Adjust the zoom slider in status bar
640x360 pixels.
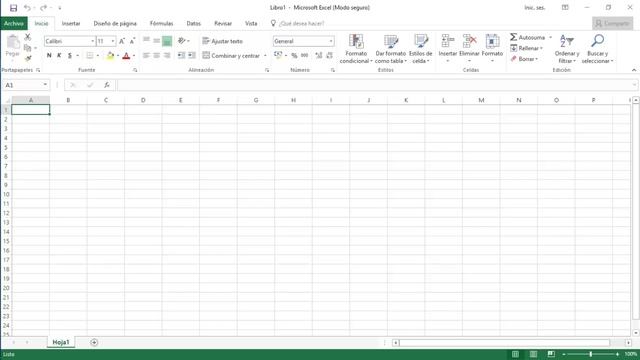pos(591,354)
